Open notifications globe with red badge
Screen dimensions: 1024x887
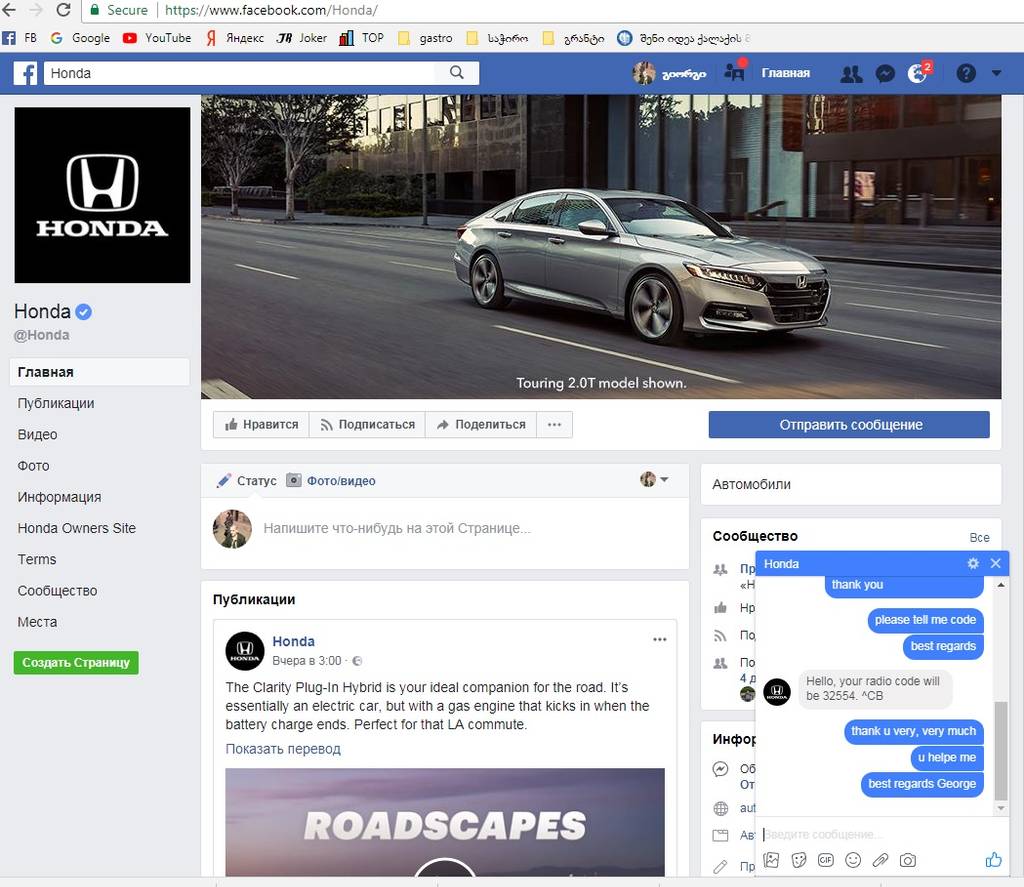click(918, 73)
